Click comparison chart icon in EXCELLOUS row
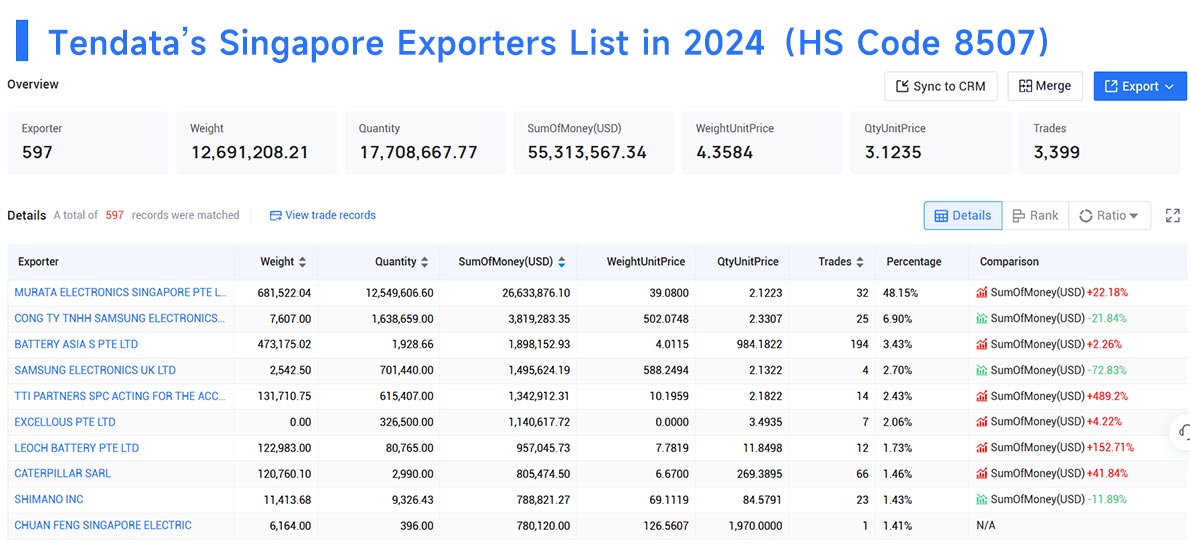This screenshot has height=552, width=1190. coord(982,421)
